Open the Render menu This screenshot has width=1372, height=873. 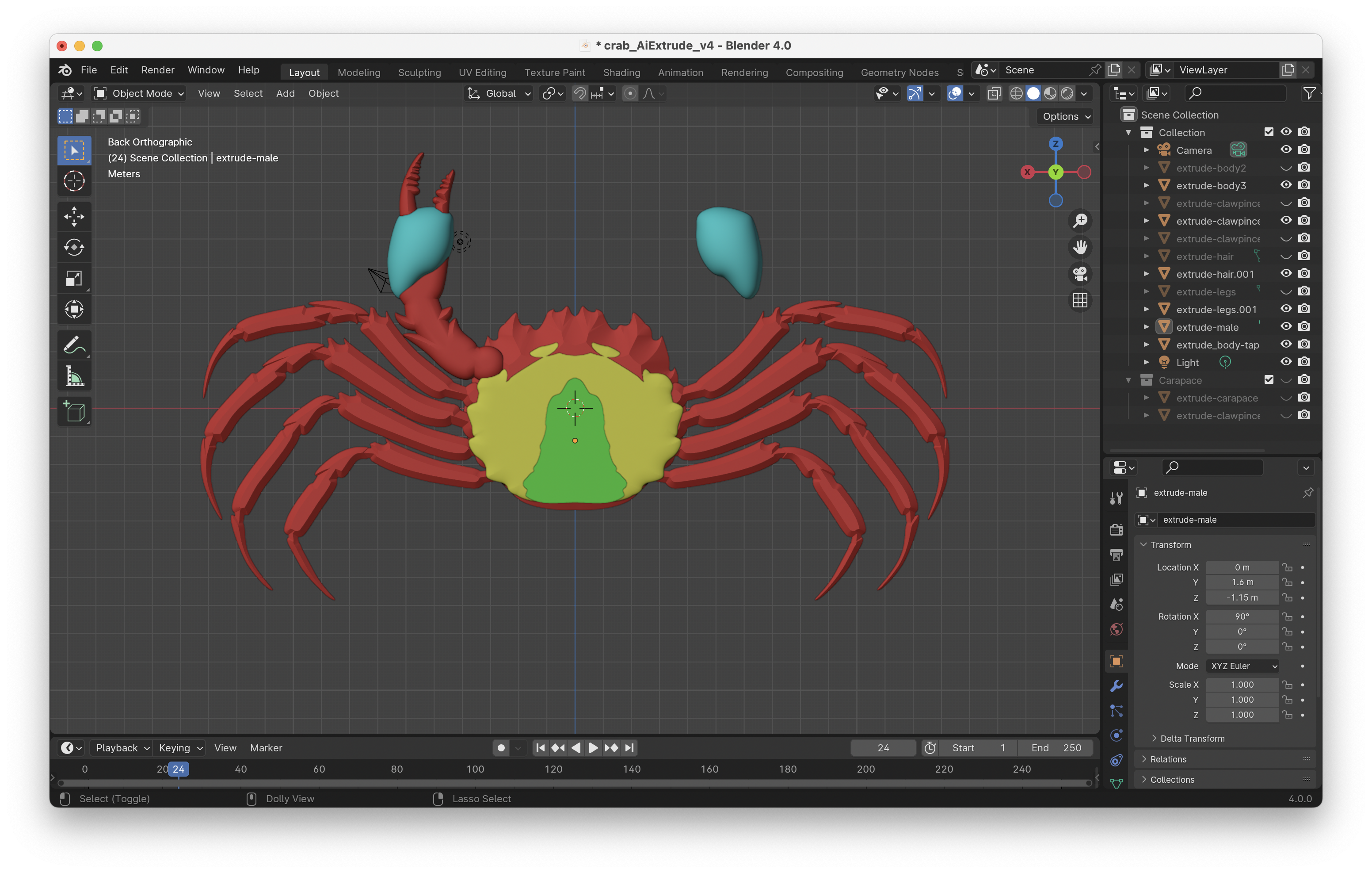(x=158, y=70)
